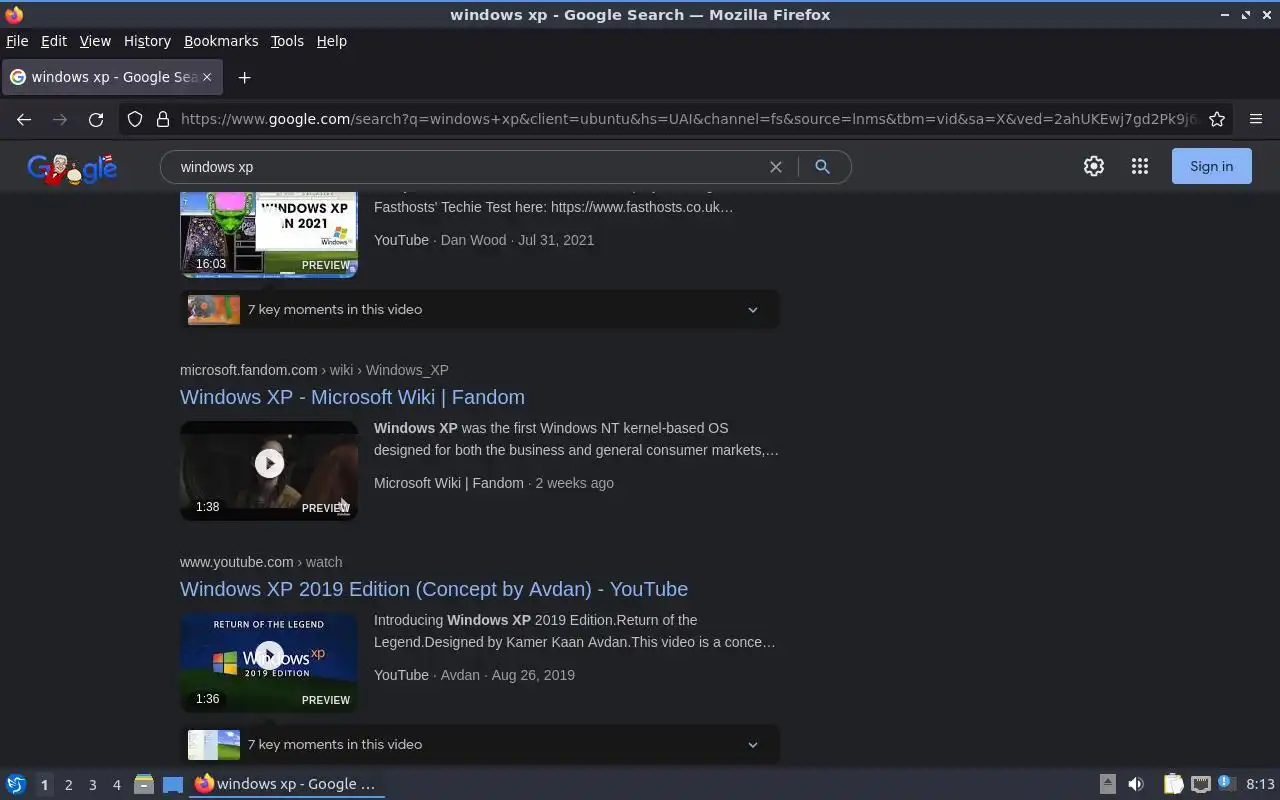Click the removable media tray icon

(1108, 784)
